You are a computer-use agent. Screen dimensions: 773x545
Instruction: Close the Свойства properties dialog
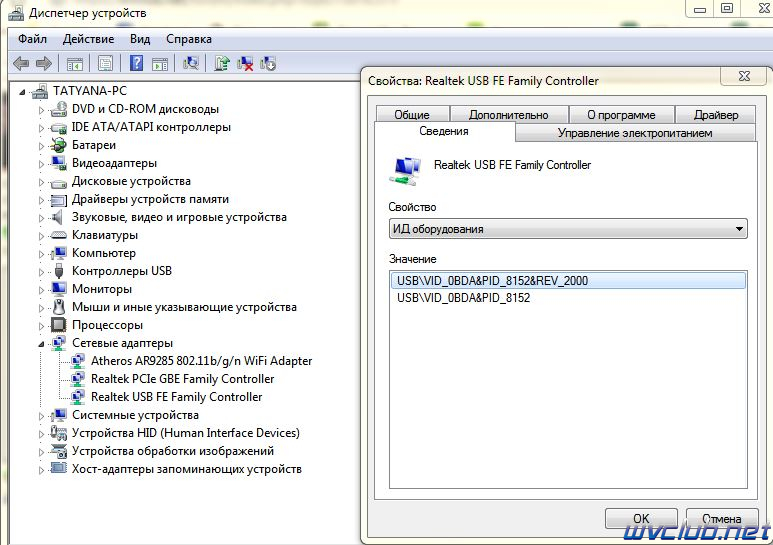point(744,76)
